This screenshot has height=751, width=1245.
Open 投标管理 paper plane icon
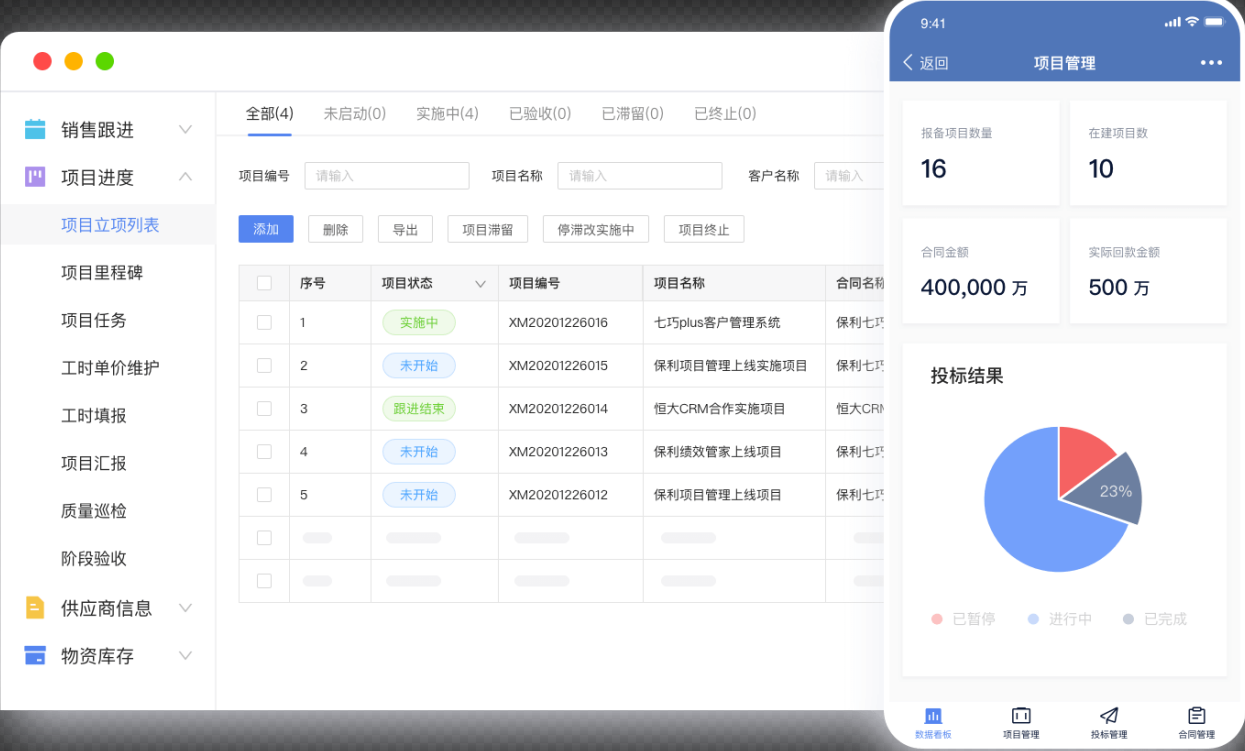pyautogui.click(x=1108, y=716)
